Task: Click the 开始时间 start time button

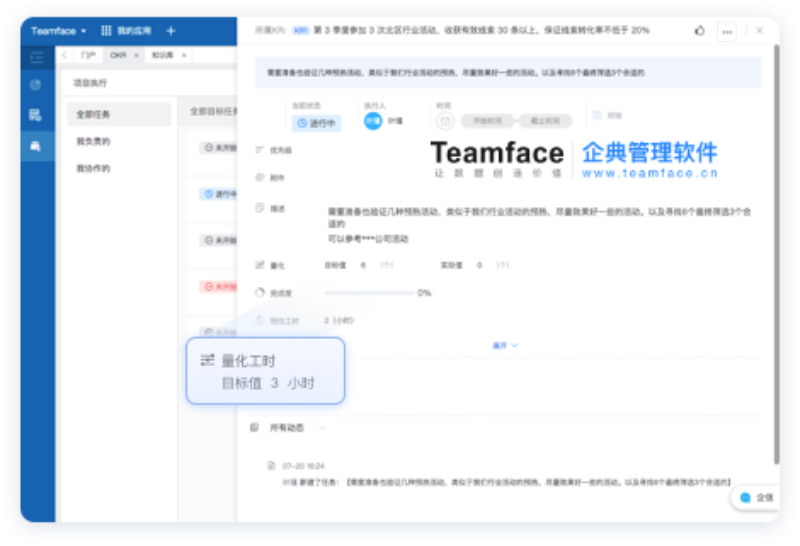Action: [x=487, y=121]
